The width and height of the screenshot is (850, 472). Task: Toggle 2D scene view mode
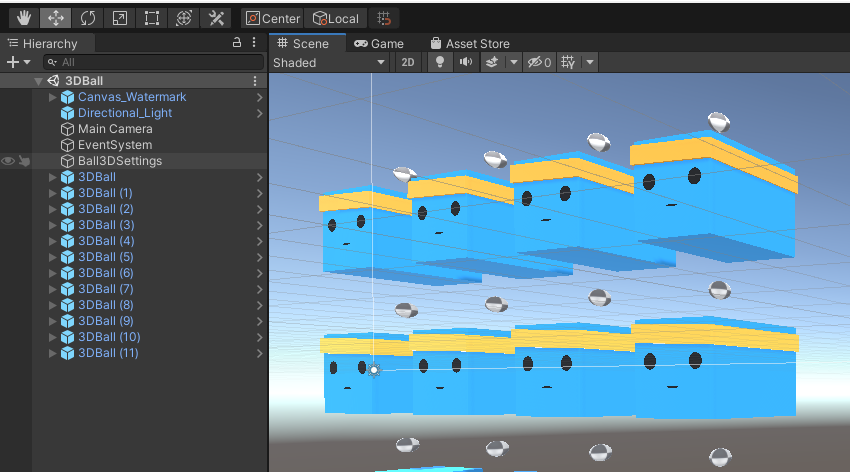408,62
